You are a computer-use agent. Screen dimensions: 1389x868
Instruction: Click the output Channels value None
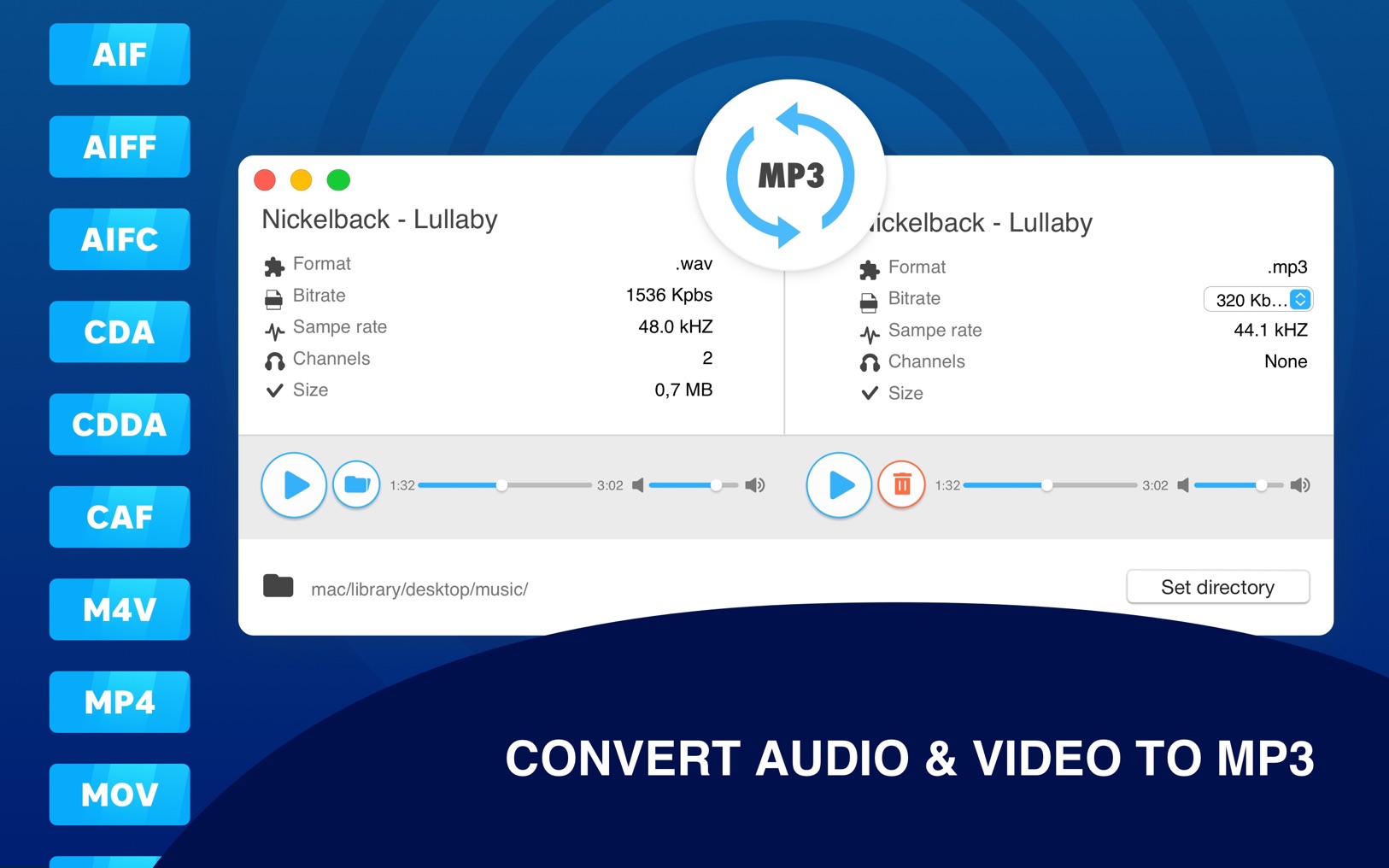[x=1286, y=361]
